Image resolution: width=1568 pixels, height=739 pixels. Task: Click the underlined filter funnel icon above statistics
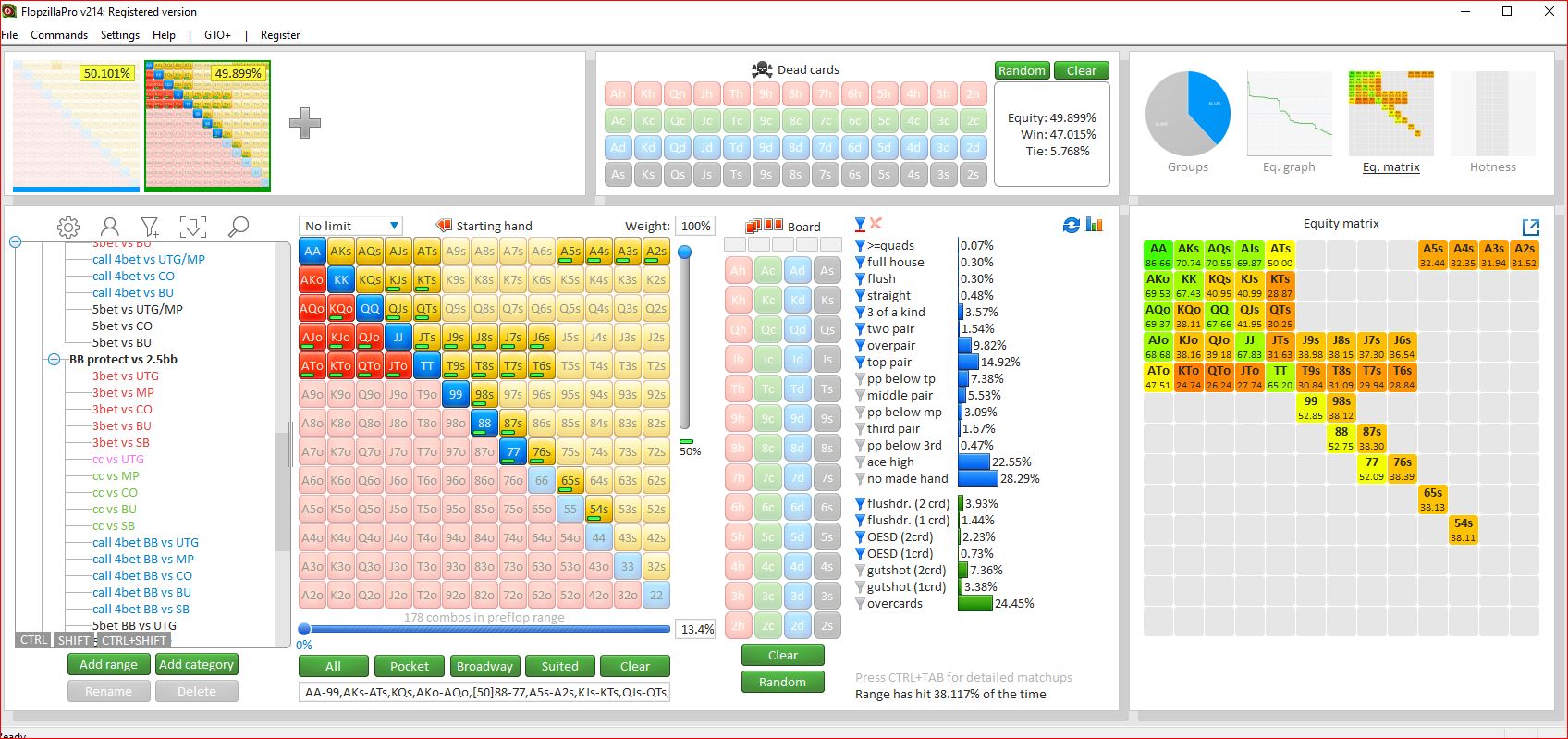(860, 224)
